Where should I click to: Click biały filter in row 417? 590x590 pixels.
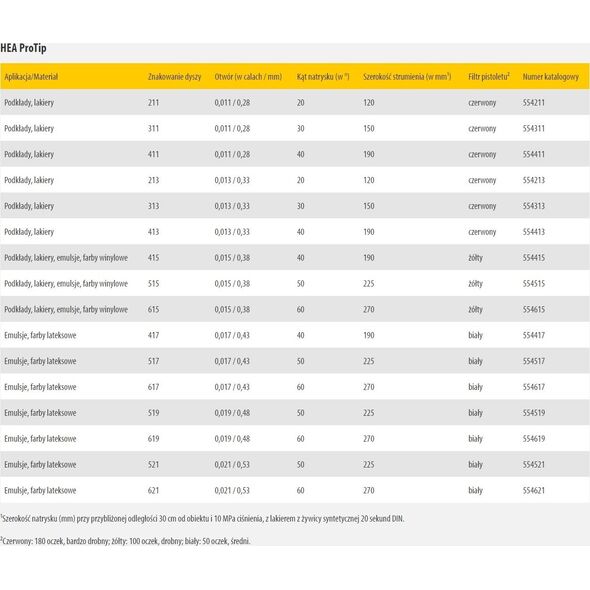[475, 335]
